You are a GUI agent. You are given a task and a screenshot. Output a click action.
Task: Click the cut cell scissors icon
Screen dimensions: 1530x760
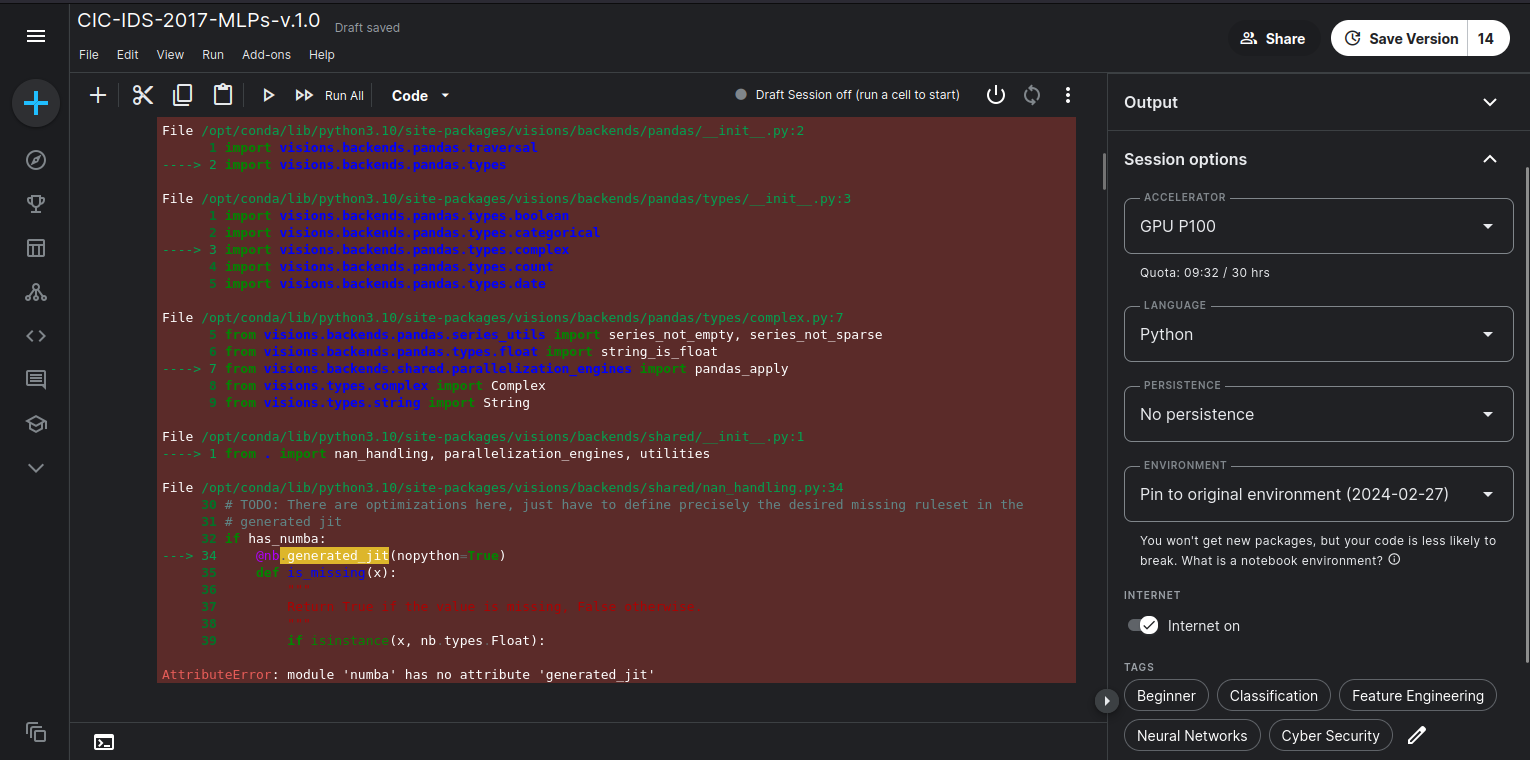coord(143,95)
